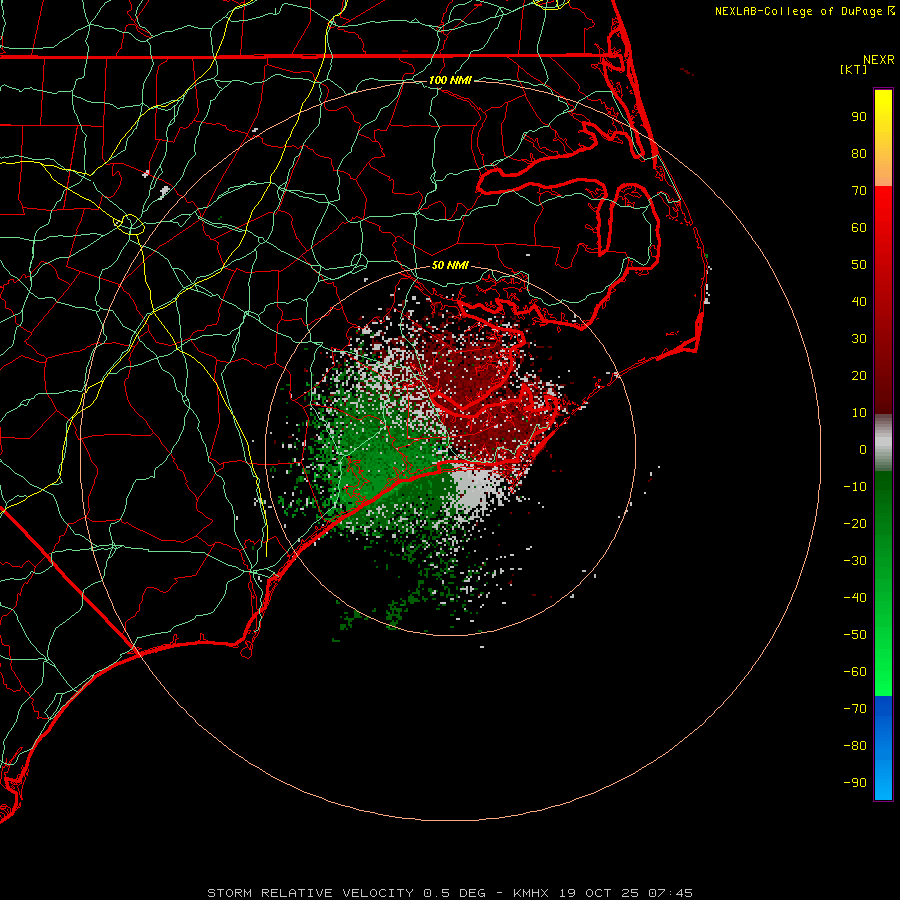
Task: Click the -30 knot label on the scale
Action: click(x=855, y=561)
